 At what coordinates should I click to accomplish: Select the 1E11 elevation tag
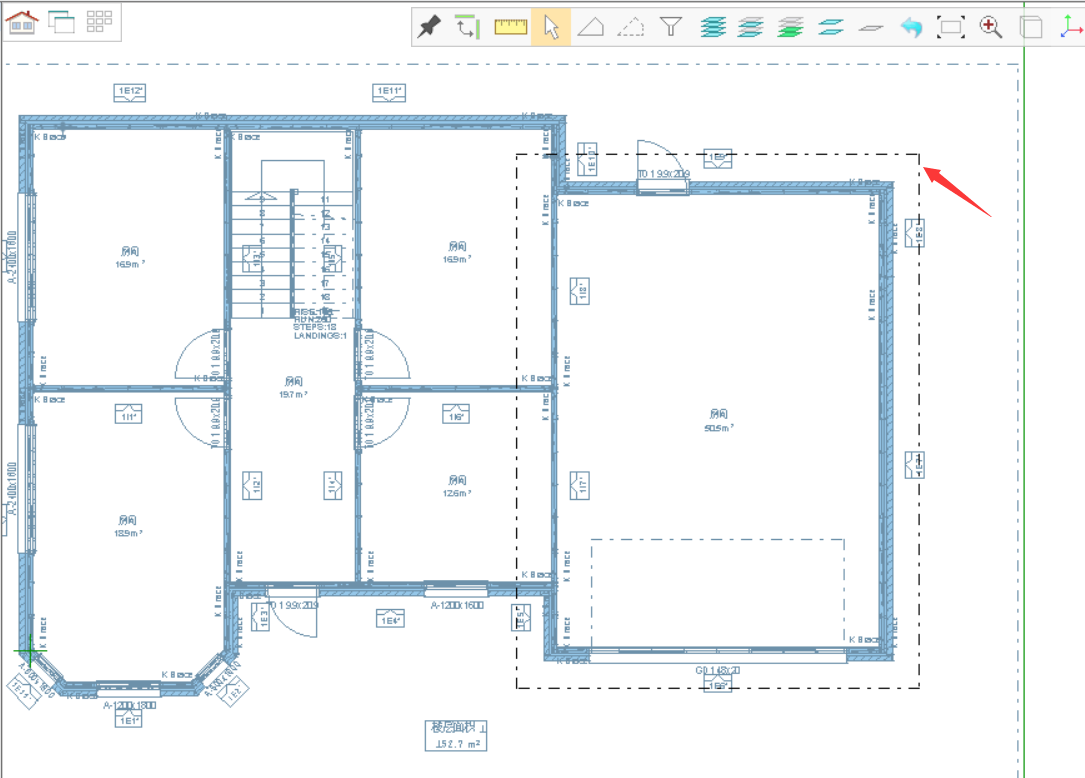389,93
